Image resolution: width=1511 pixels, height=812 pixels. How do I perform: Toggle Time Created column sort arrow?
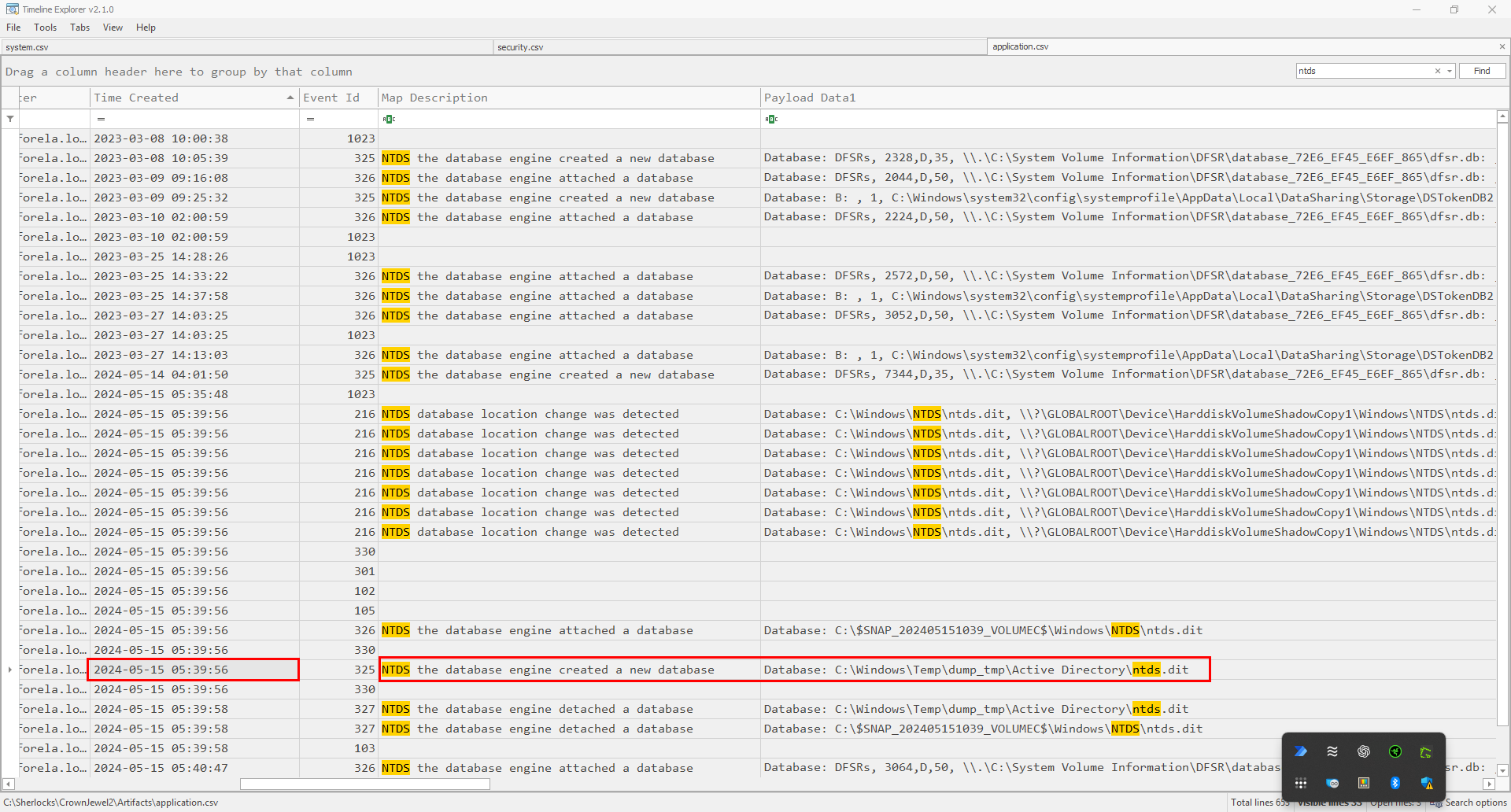coord(290,98)
